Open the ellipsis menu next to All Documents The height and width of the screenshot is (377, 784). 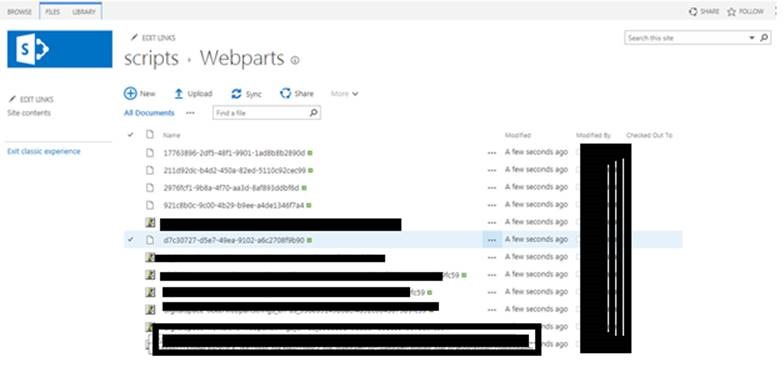tap(190, 113)
